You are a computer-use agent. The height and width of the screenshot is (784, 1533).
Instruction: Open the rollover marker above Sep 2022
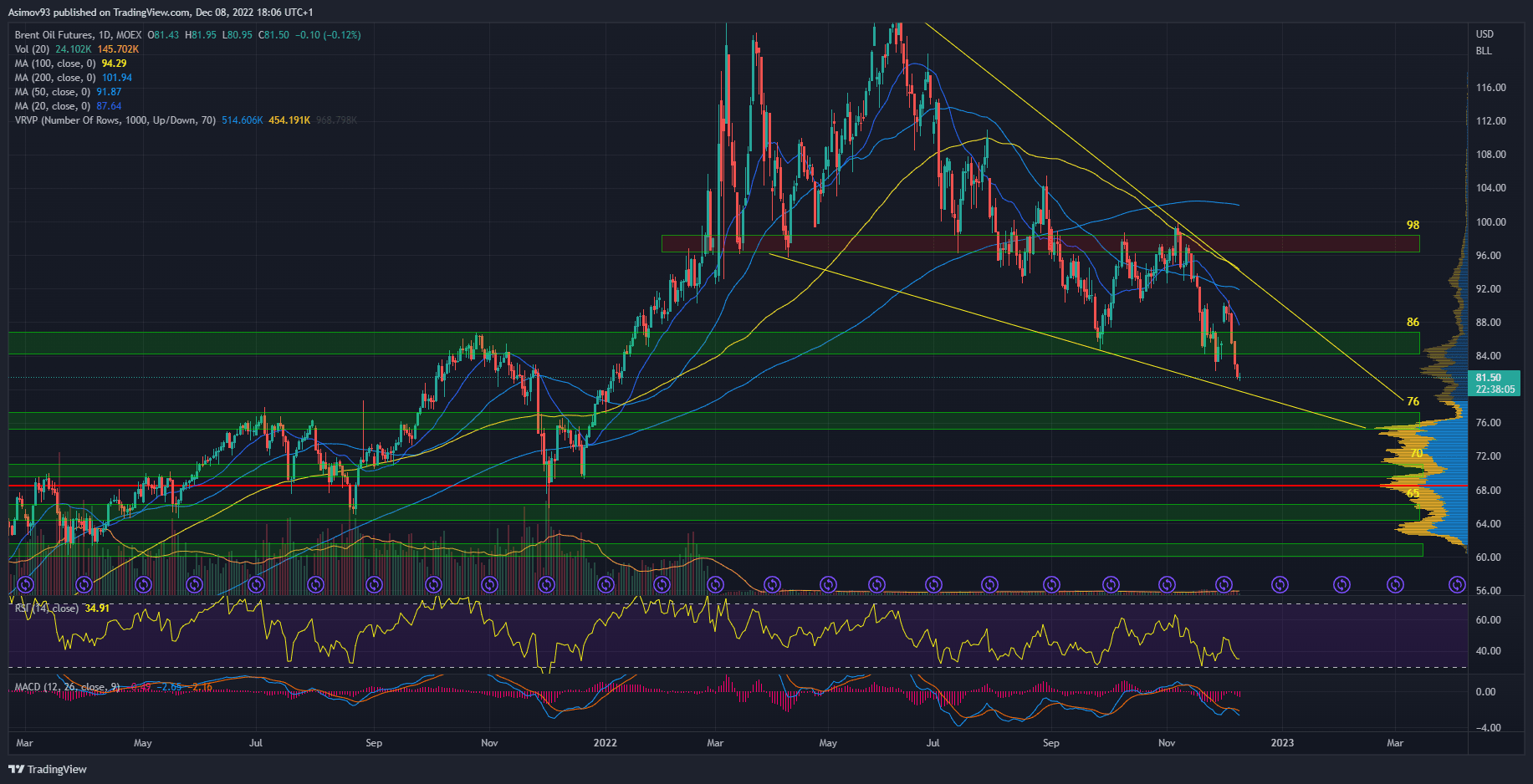1051,585
